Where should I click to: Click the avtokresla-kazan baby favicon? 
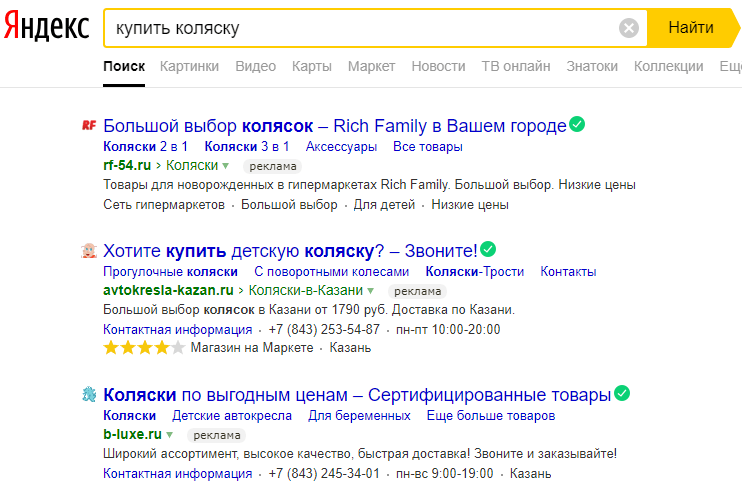tap(89, 251)
